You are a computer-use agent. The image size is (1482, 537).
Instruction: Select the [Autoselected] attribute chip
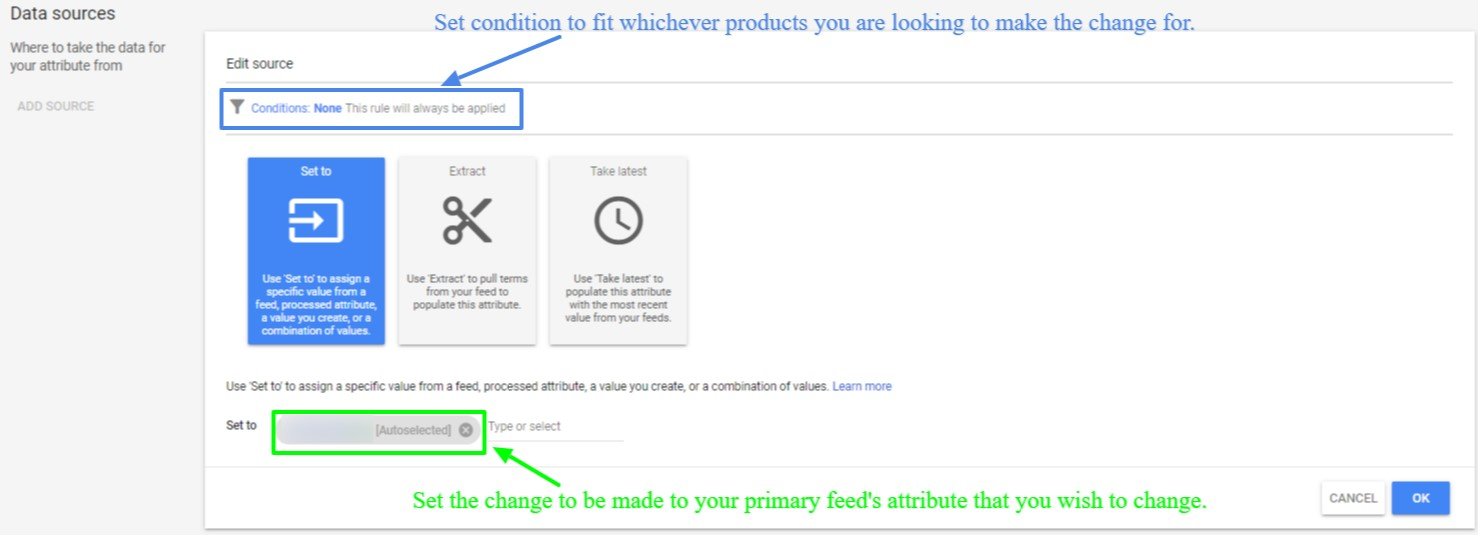click(x=370, y=430)
